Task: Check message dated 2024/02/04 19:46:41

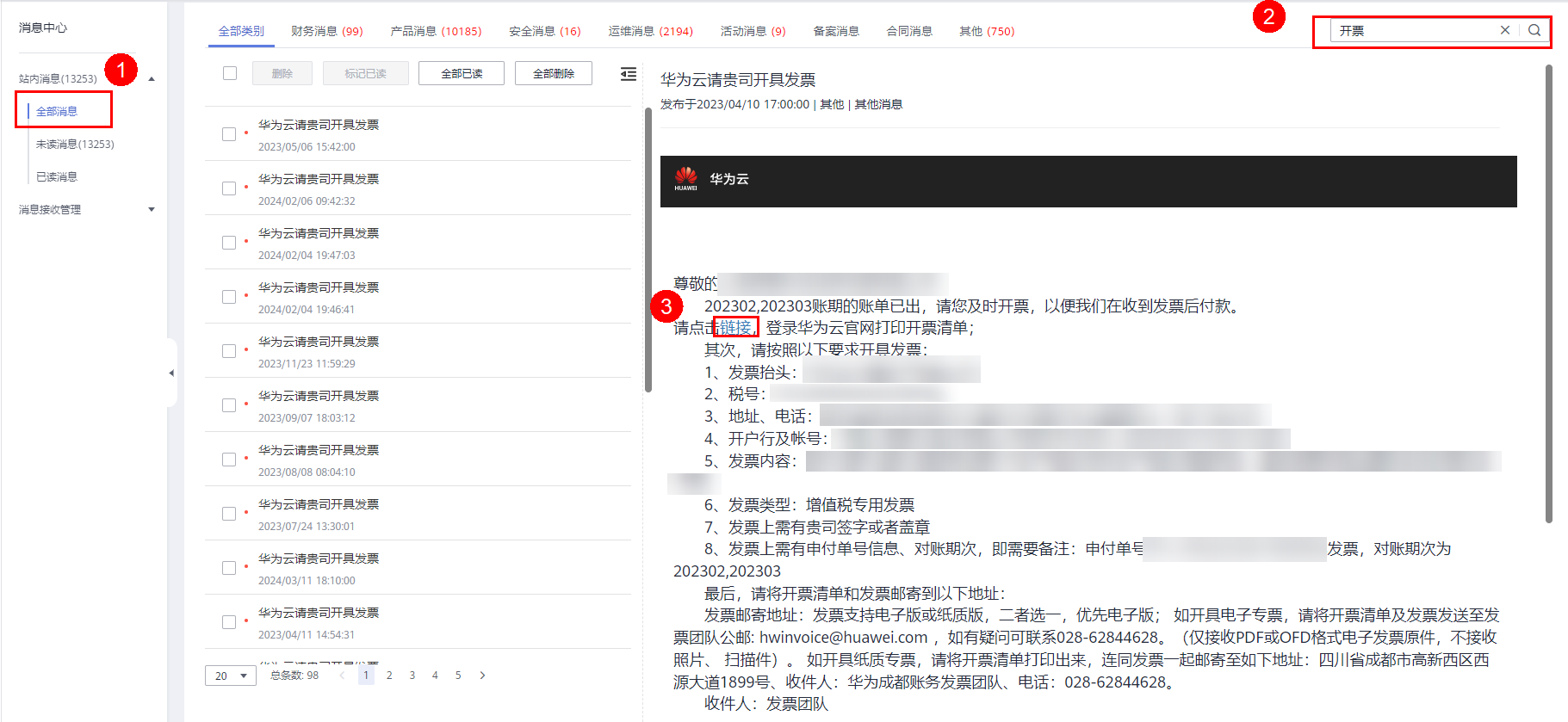Action: click(229, 297)
